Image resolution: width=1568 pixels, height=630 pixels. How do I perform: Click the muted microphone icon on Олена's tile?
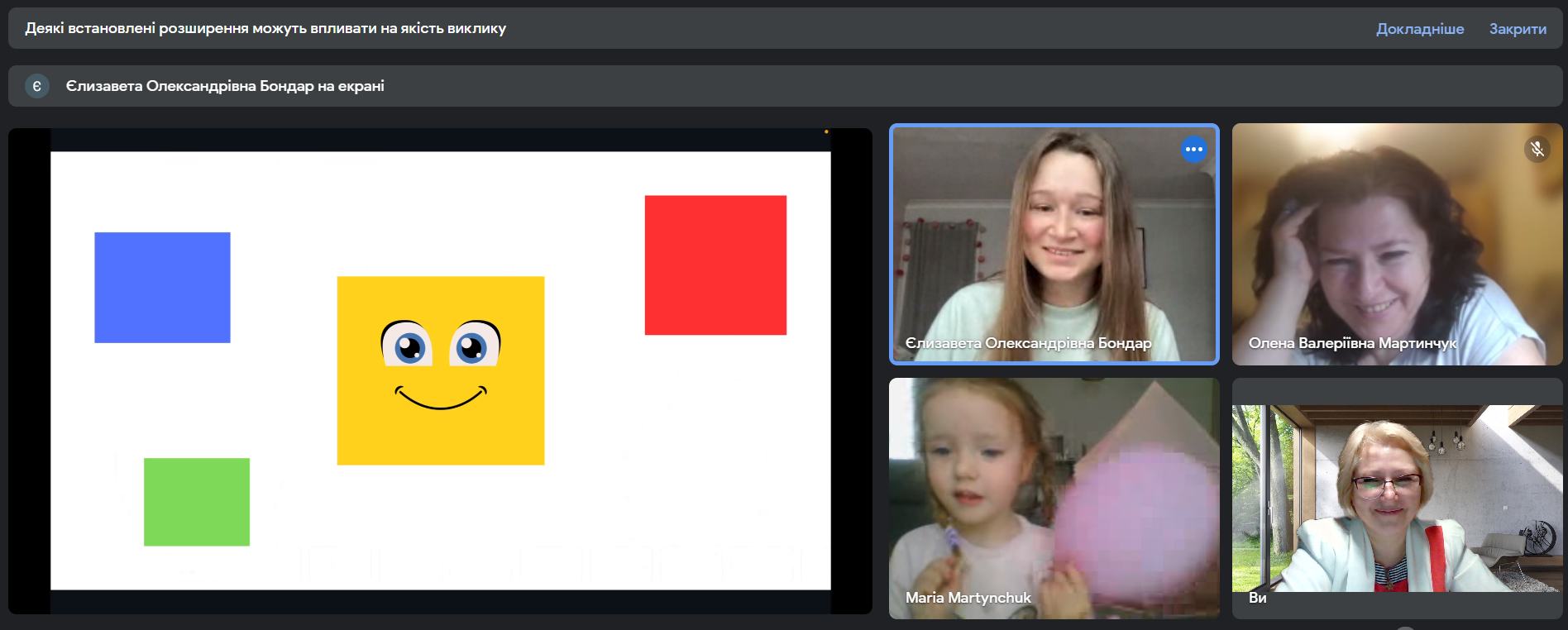coord(1537,149)
